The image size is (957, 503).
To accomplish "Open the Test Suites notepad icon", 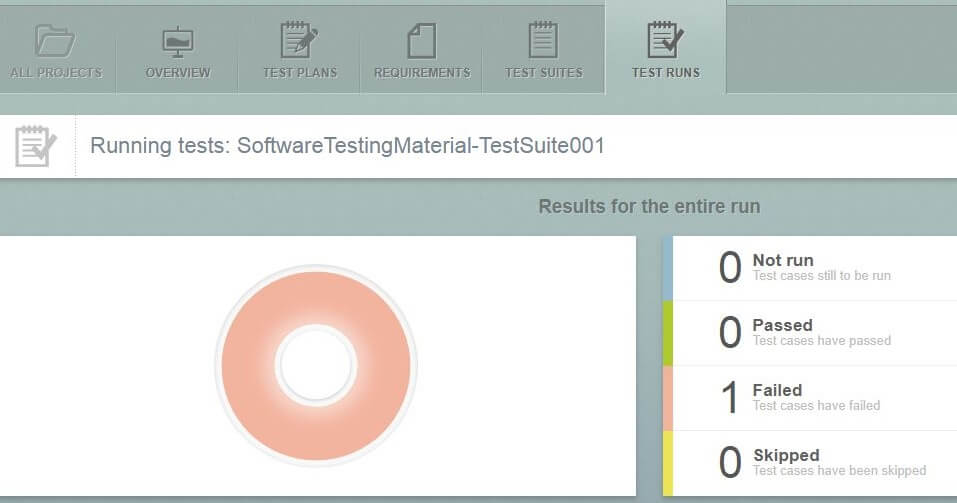I will point(543,40).
